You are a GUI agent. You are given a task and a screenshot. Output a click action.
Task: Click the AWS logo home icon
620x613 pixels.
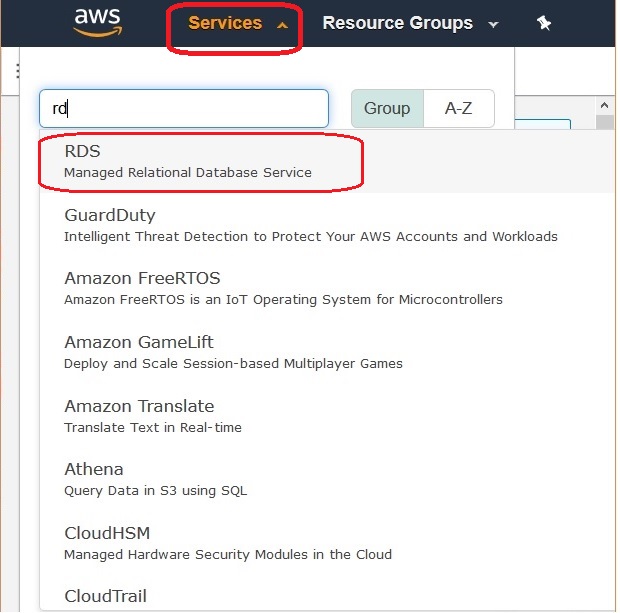[x=97, y=23]
